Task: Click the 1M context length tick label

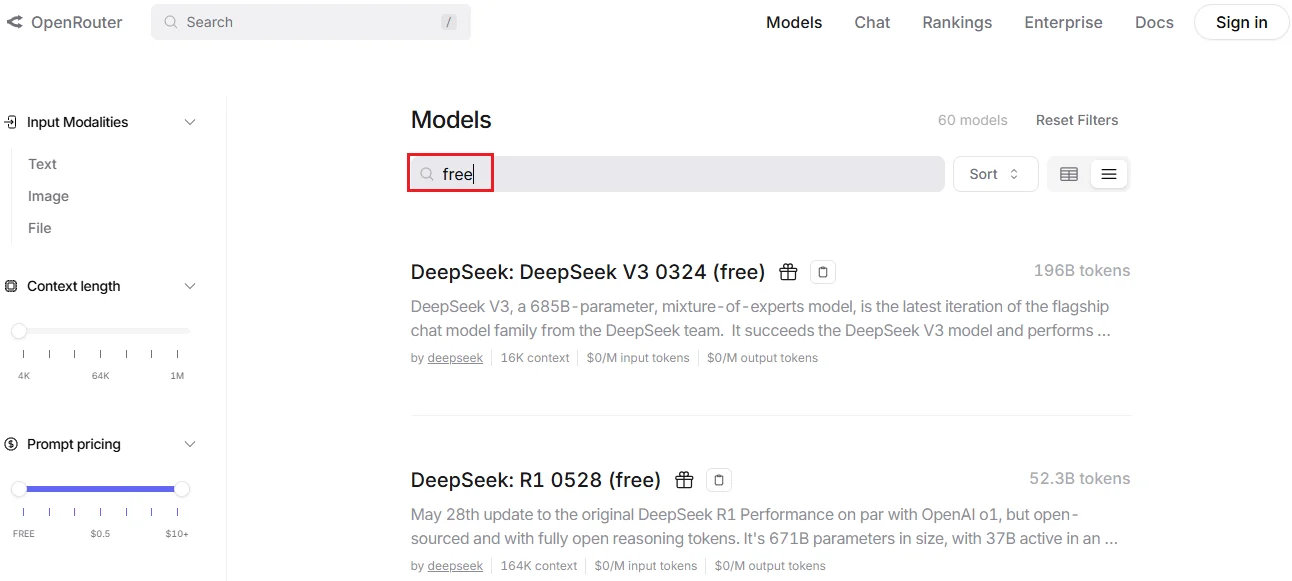Action: click(177, 376)
